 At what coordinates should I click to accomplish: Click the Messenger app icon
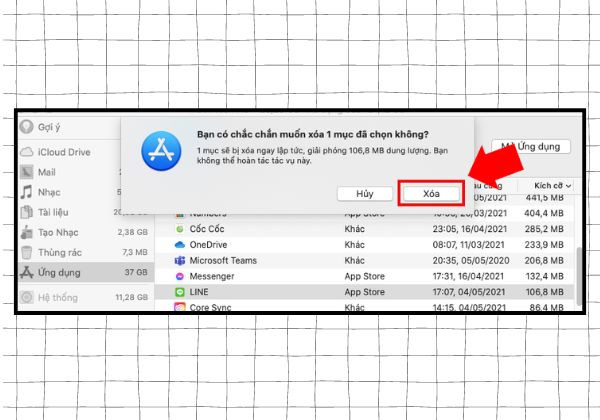[179, 276]
